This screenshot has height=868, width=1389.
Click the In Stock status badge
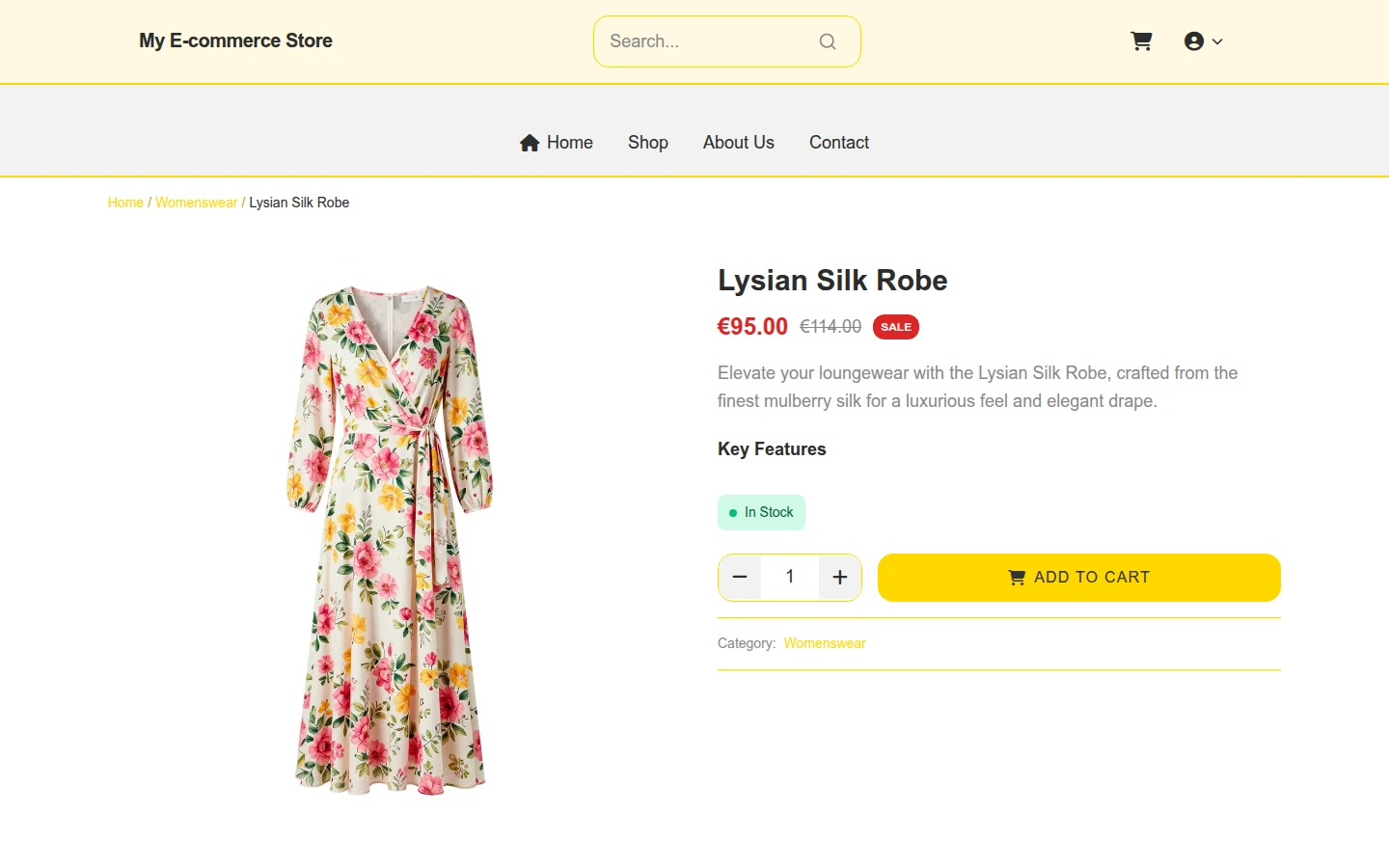[761, 512]
